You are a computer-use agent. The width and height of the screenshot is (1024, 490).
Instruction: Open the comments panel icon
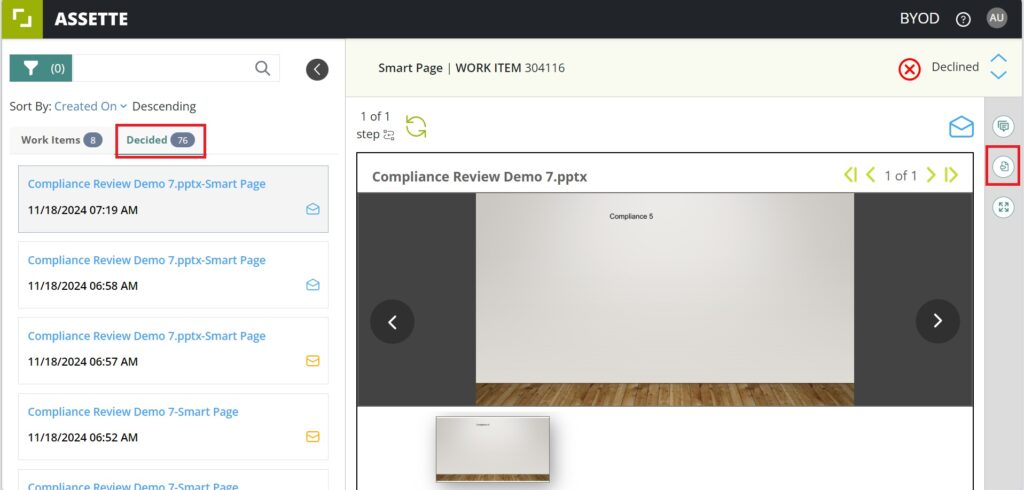point(1004,125)
